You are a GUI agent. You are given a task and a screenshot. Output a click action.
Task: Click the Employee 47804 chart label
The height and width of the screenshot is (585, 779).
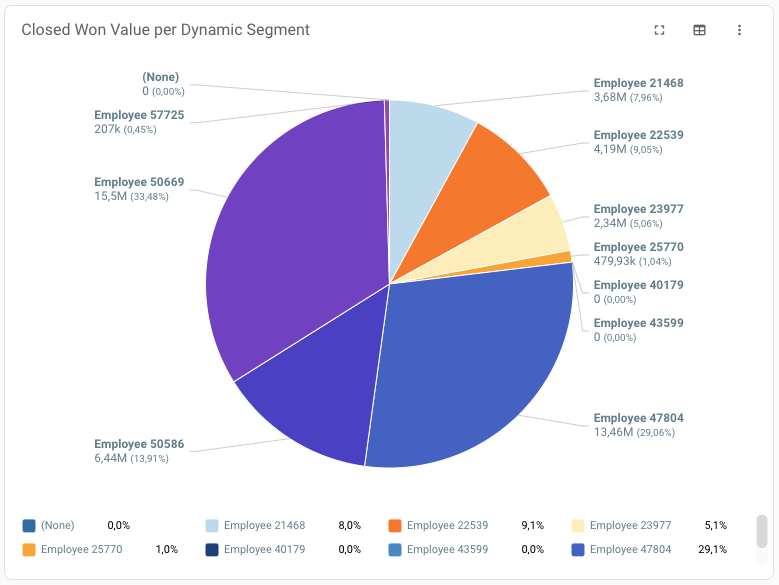[638, 418]
